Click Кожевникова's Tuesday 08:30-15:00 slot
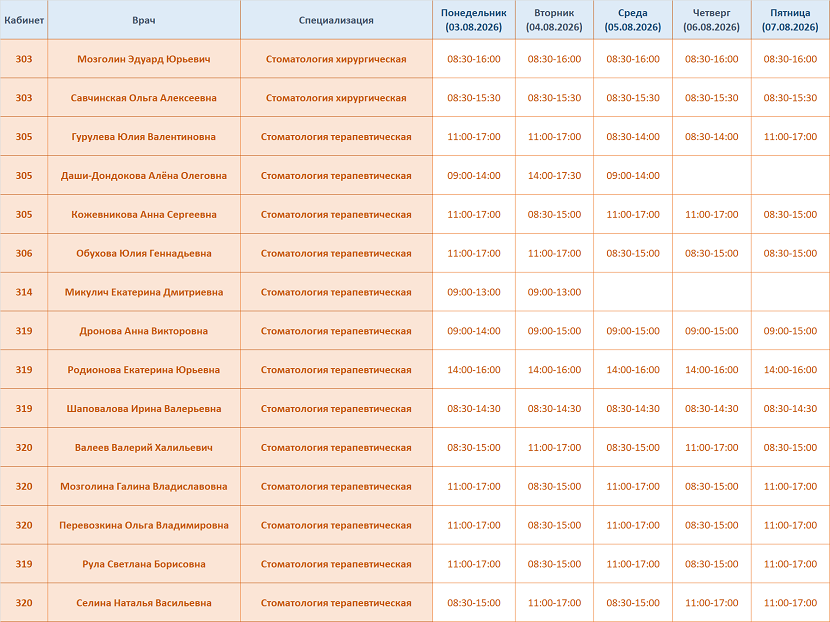 [554, 214]
